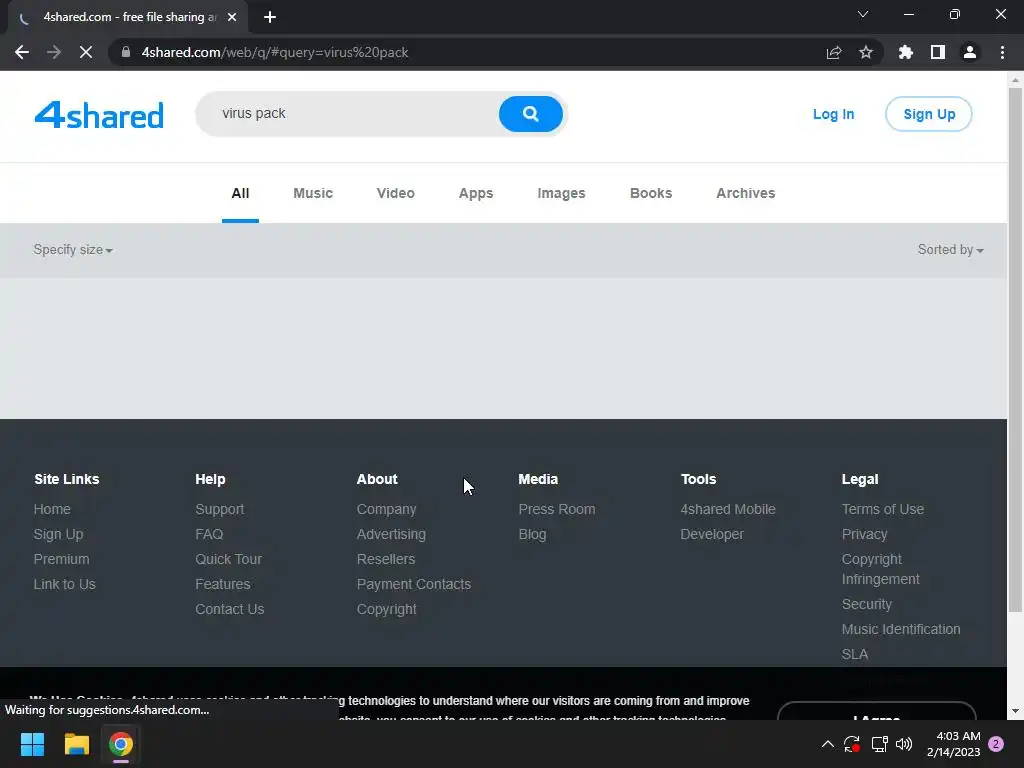Click the Chrome taskbar icon

tap(121, 744)
